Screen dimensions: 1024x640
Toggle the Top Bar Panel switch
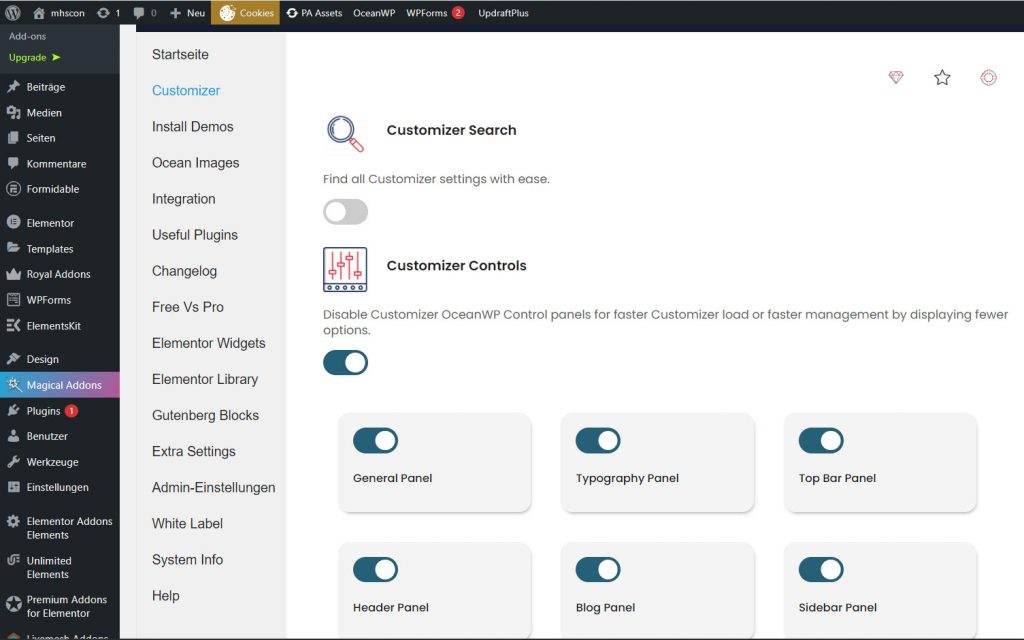point(821,441)
